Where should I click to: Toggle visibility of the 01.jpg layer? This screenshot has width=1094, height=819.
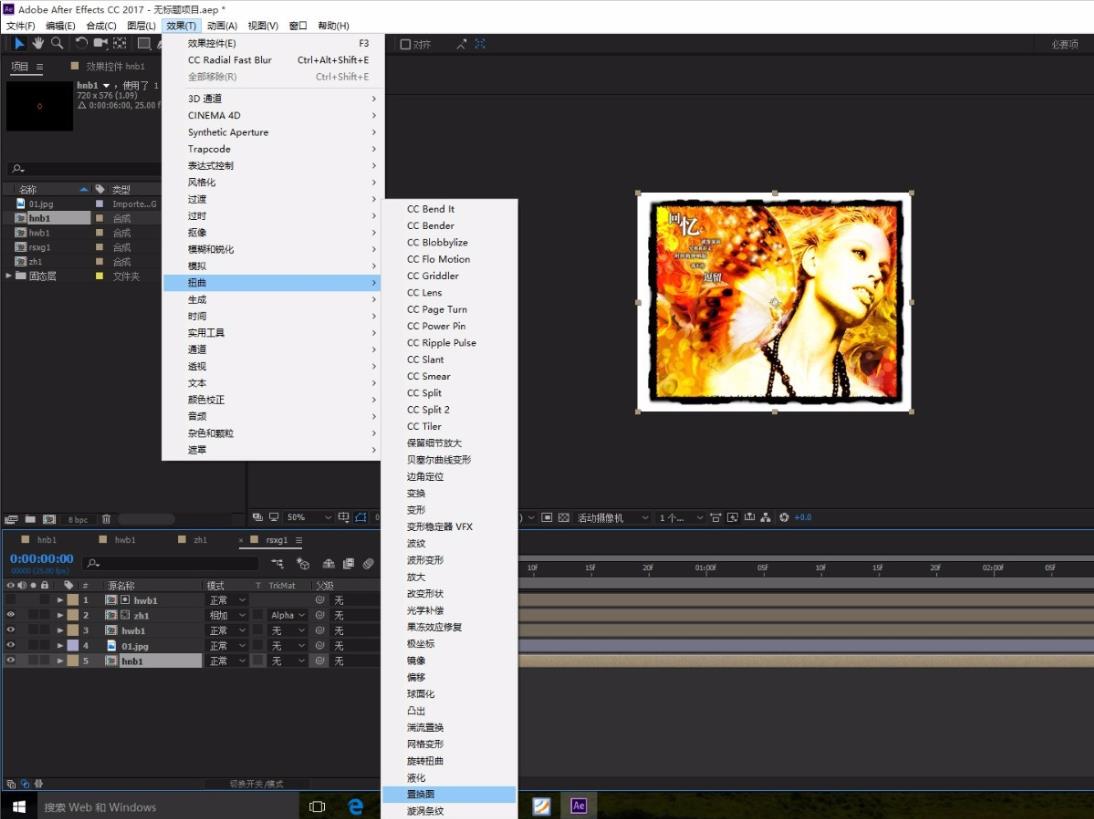click(11, 646)
